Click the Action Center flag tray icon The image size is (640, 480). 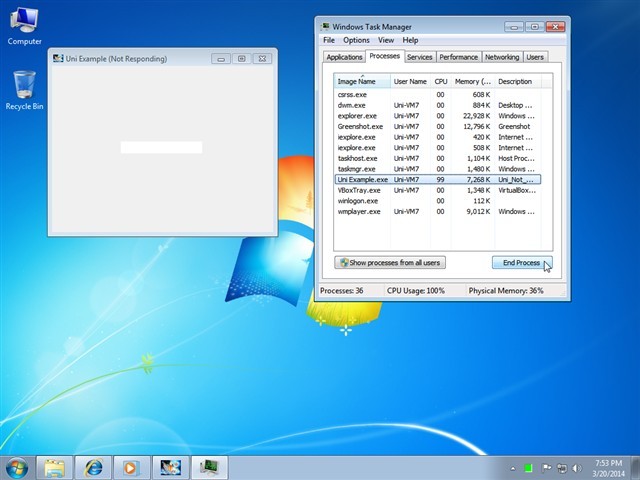545,467
